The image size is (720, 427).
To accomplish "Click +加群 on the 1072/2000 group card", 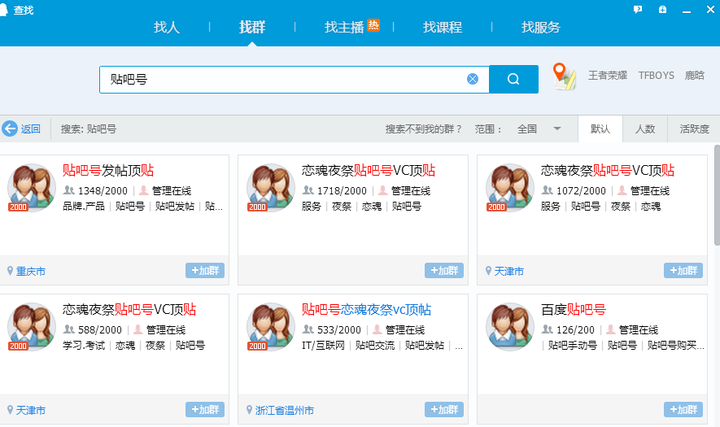I will pos(683,270).
